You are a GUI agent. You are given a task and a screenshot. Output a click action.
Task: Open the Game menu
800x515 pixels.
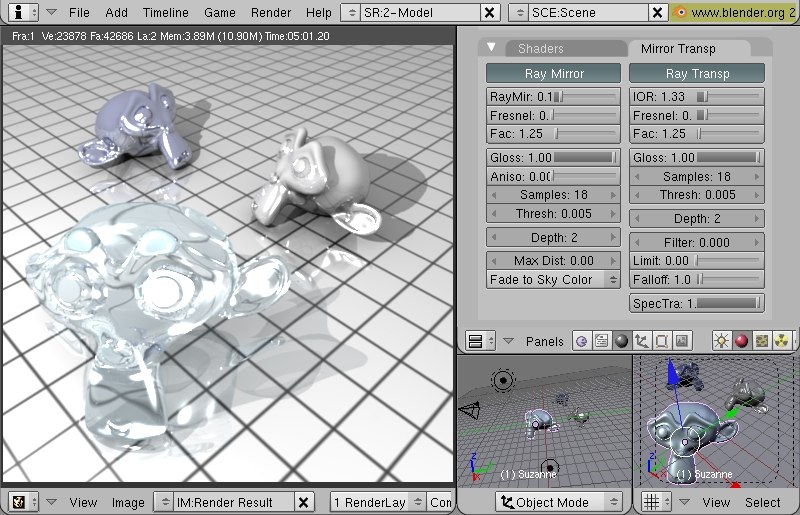pyautogui.click(x=220, y=12)
